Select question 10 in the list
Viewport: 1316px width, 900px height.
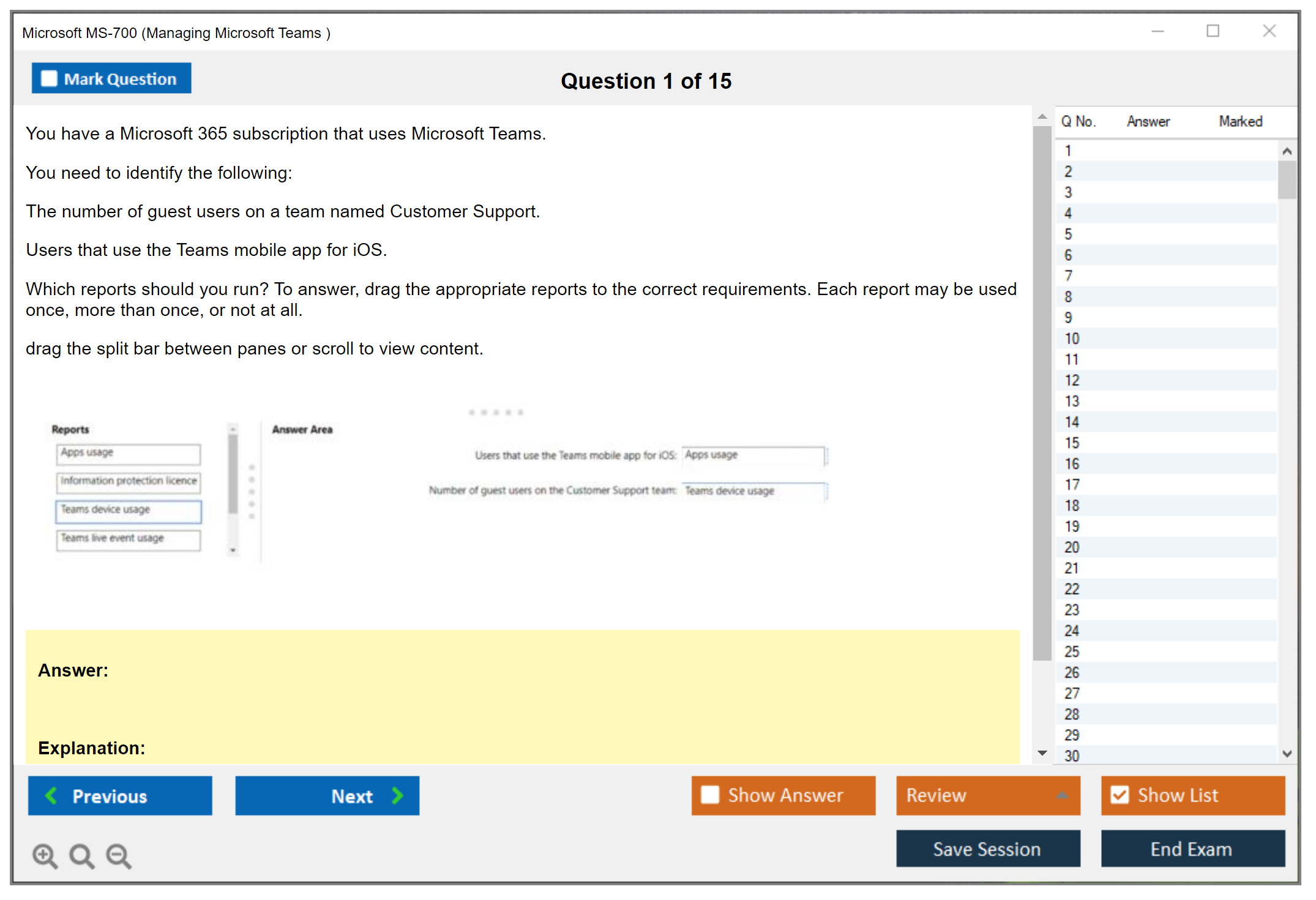[1072, 339]
